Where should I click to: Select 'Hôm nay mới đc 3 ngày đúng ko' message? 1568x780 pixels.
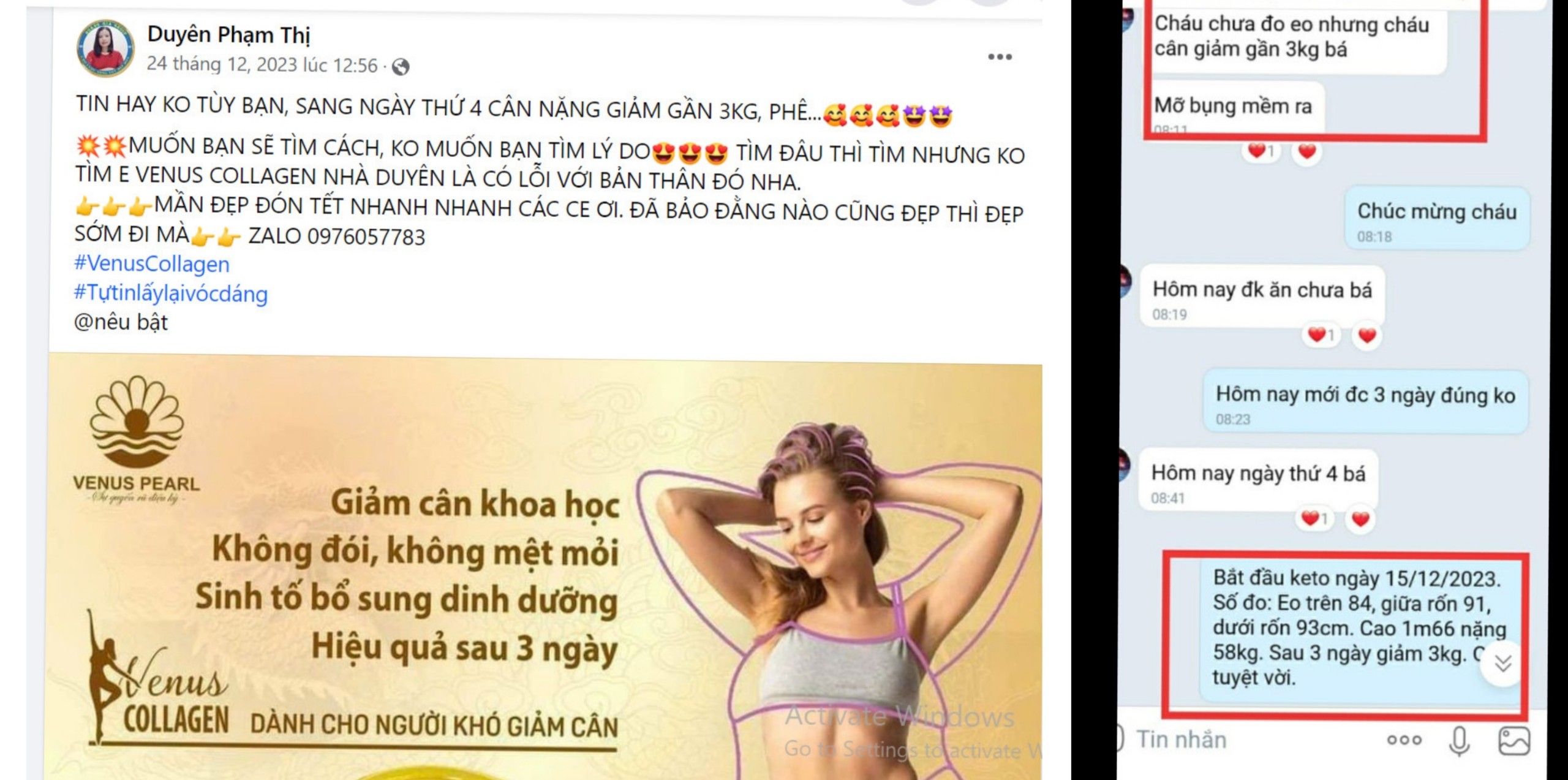click(1365, 402)
